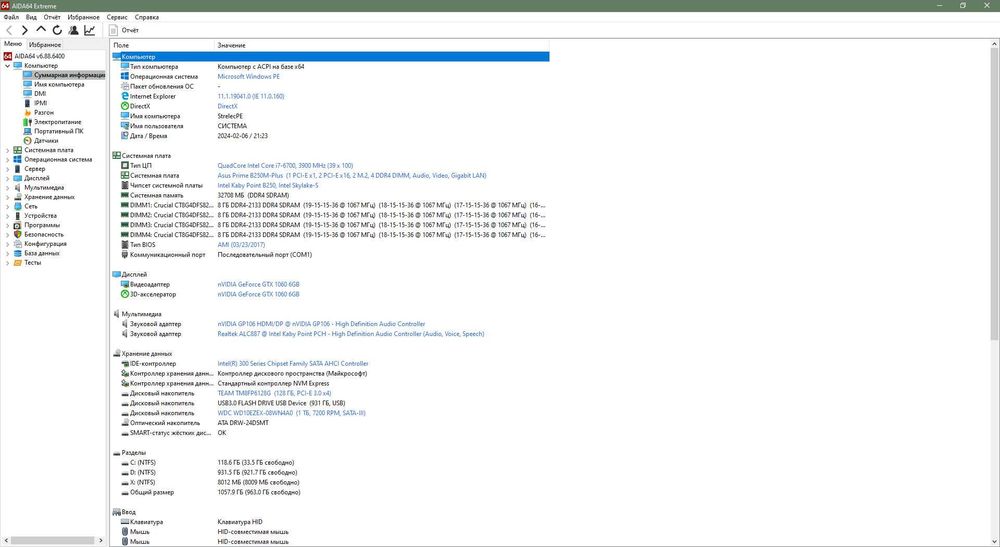
Task: Open the Вид menu
Action: pyautogui.click(x=31, y=17)
